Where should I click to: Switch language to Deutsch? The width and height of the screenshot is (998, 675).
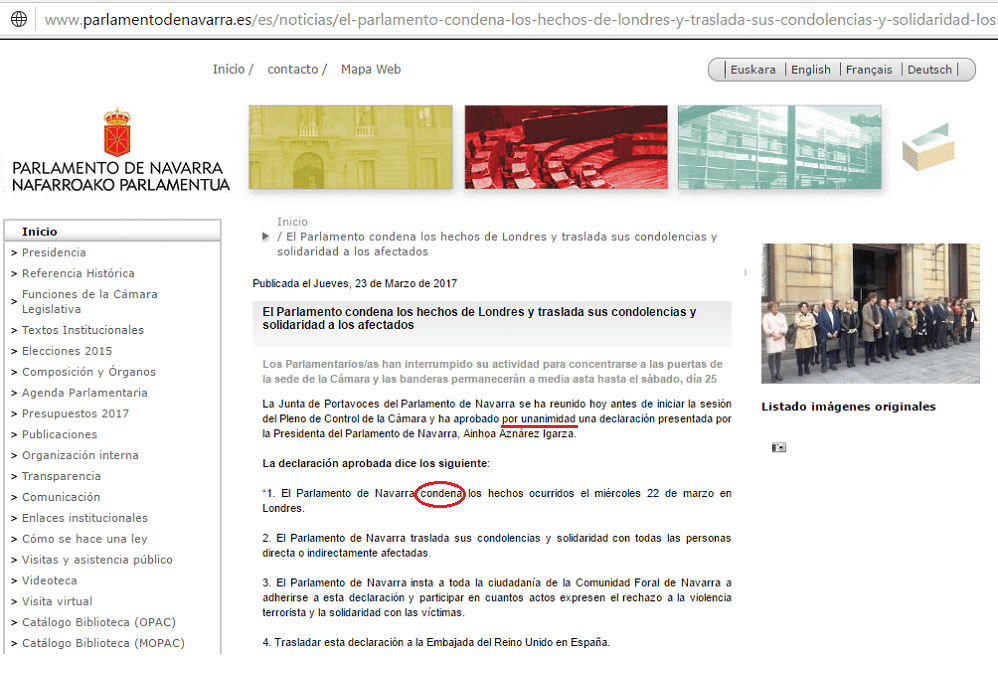pos(929,70)
